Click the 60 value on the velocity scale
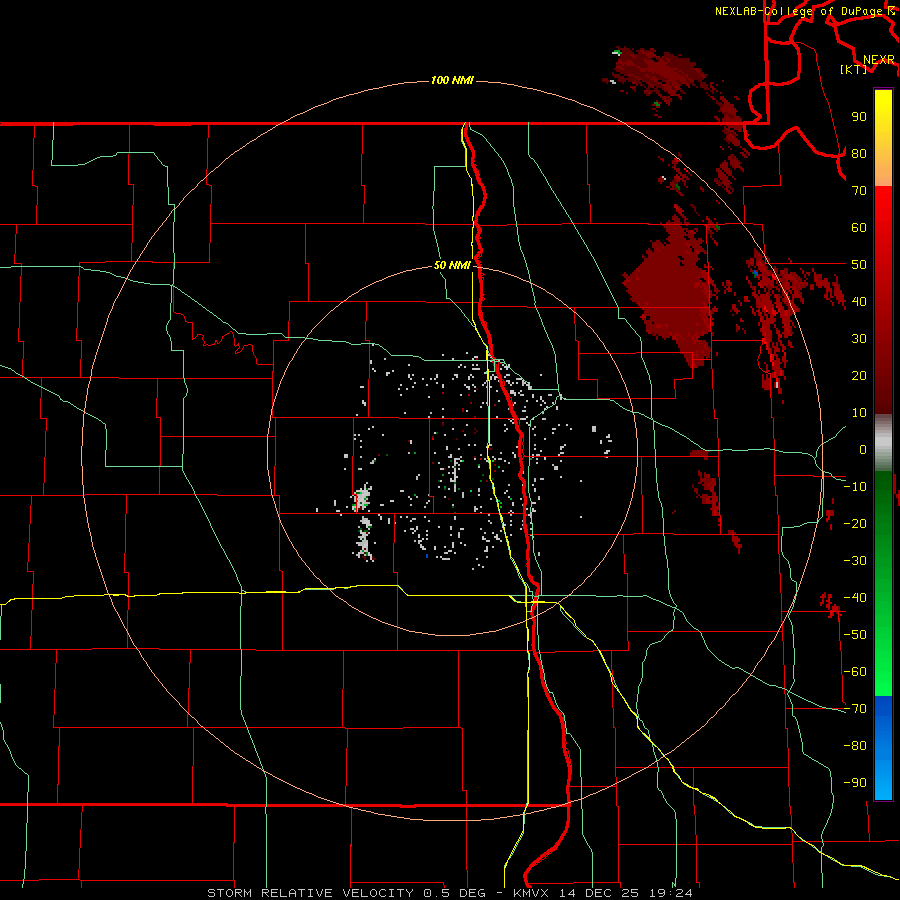 coord(859,227)
